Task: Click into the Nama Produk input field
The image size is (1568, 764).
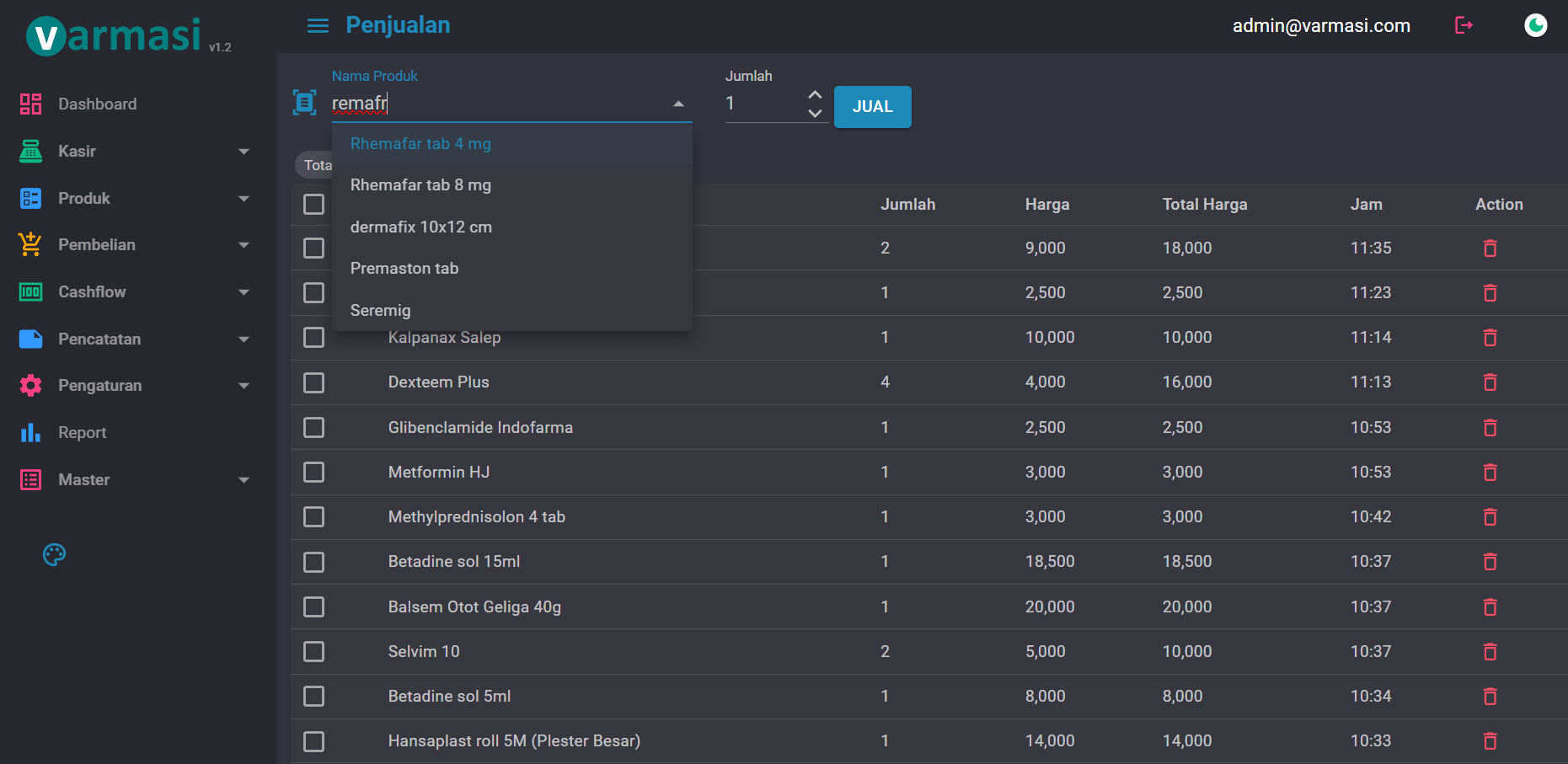Action: pos(497,104)
